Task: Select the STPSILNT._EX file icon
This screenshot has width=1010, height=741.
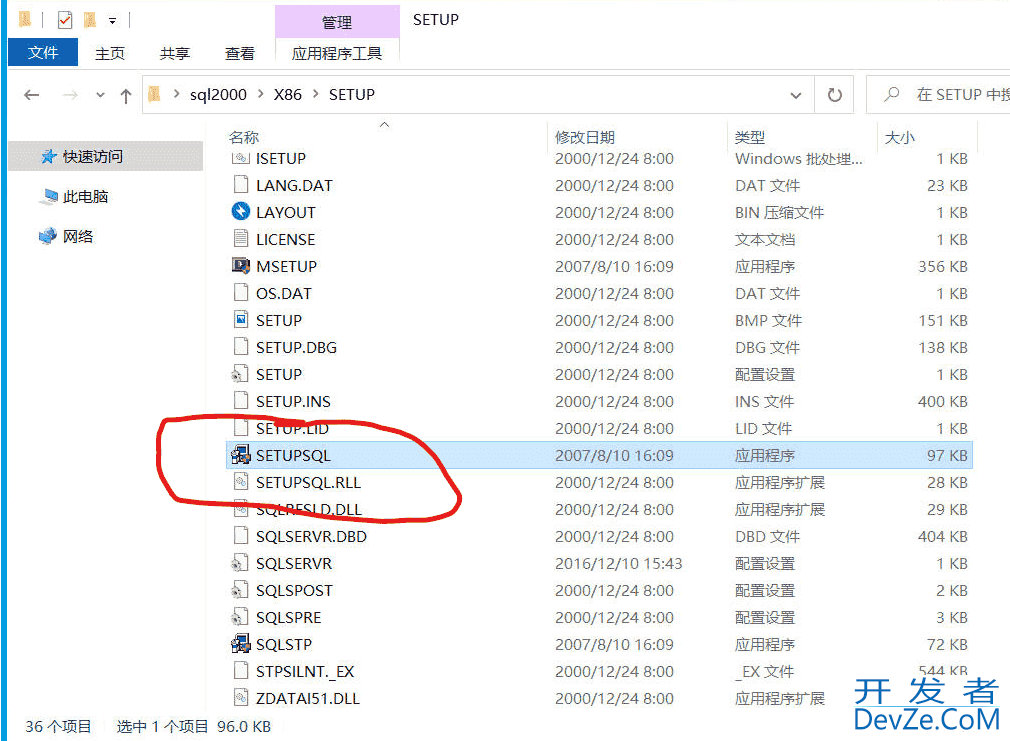Action: click(x=240, y=671)
